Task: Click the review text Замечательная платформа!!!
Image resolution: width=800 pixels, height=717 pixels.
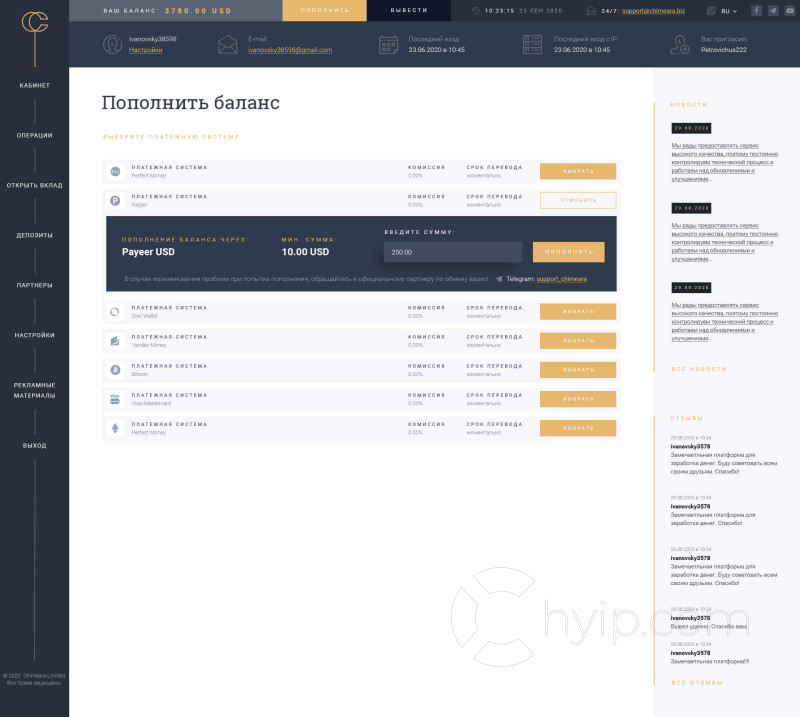Action: [x=710, y=661]
